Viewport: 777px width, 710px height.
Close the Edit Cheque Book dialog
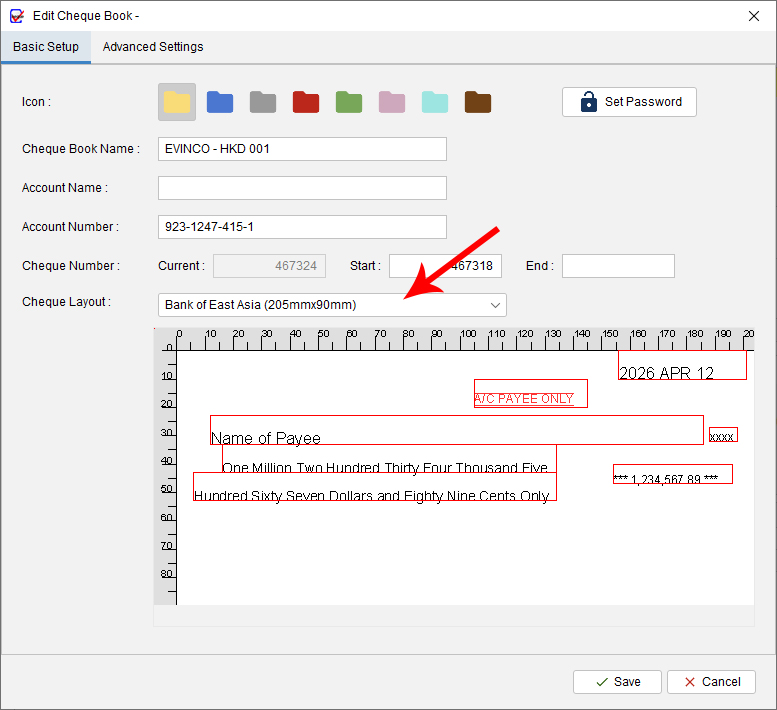coord(754,16)
